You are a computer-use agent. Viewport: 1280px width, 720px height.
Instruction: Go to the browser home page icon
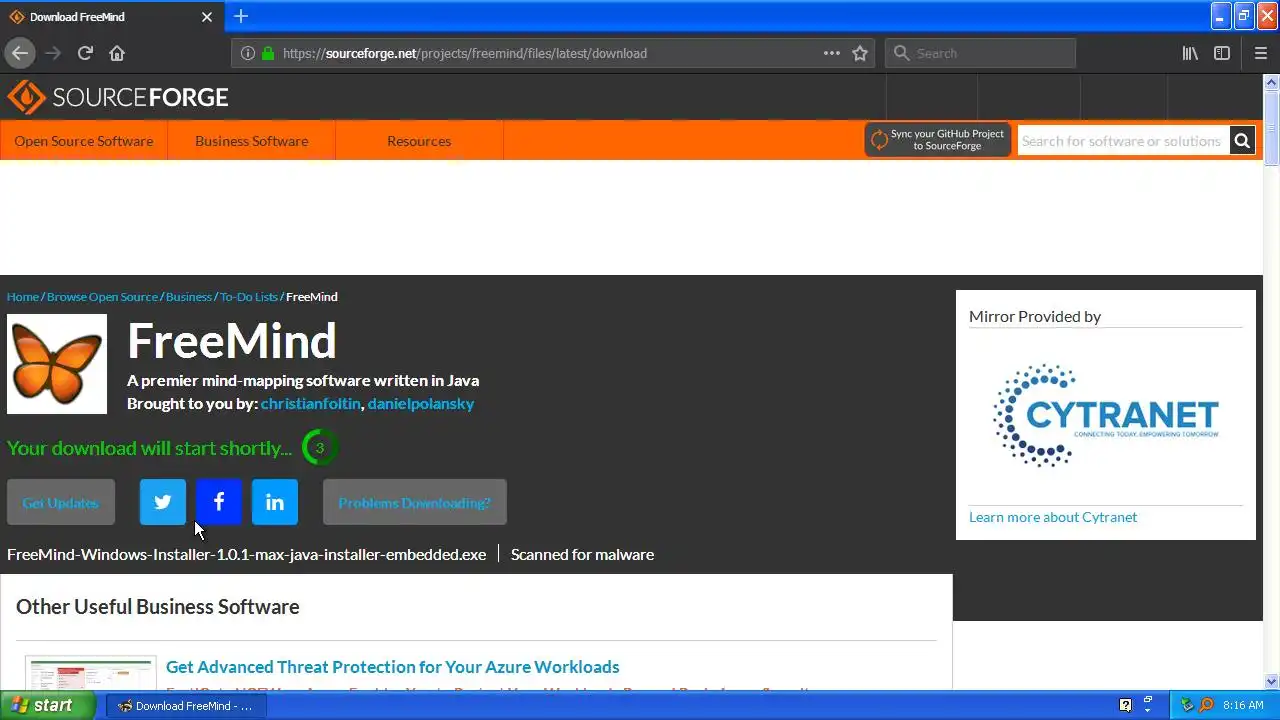pos(117,53)
